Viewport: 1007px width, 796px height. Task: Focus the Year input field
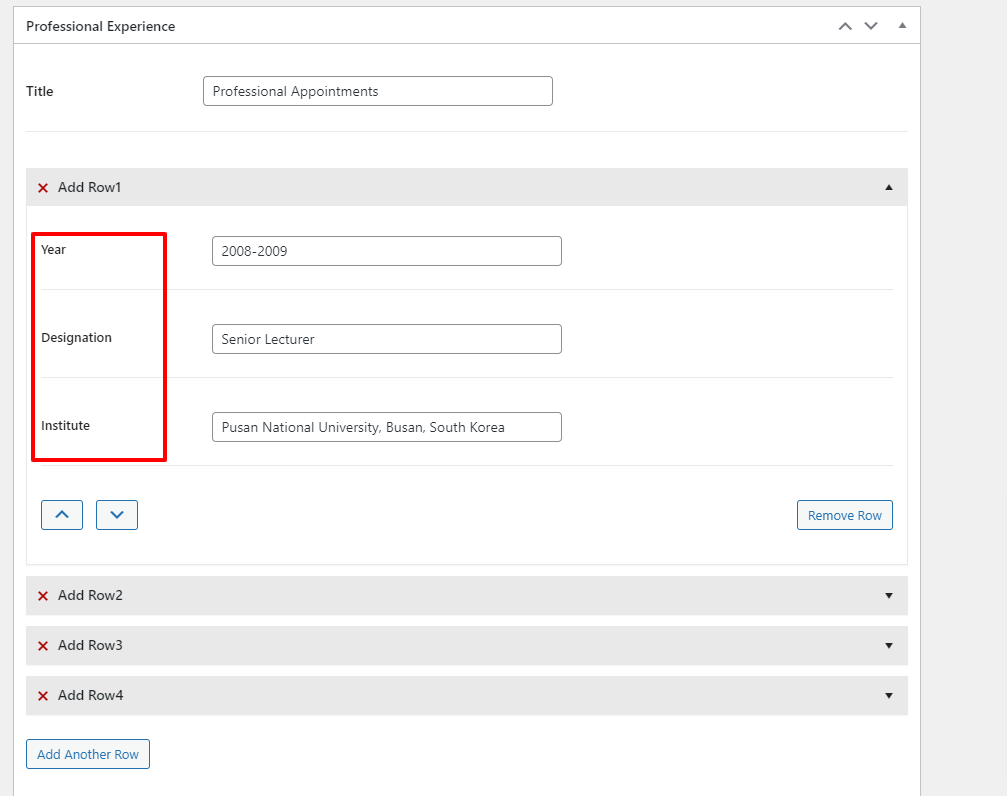click(386, 251)
